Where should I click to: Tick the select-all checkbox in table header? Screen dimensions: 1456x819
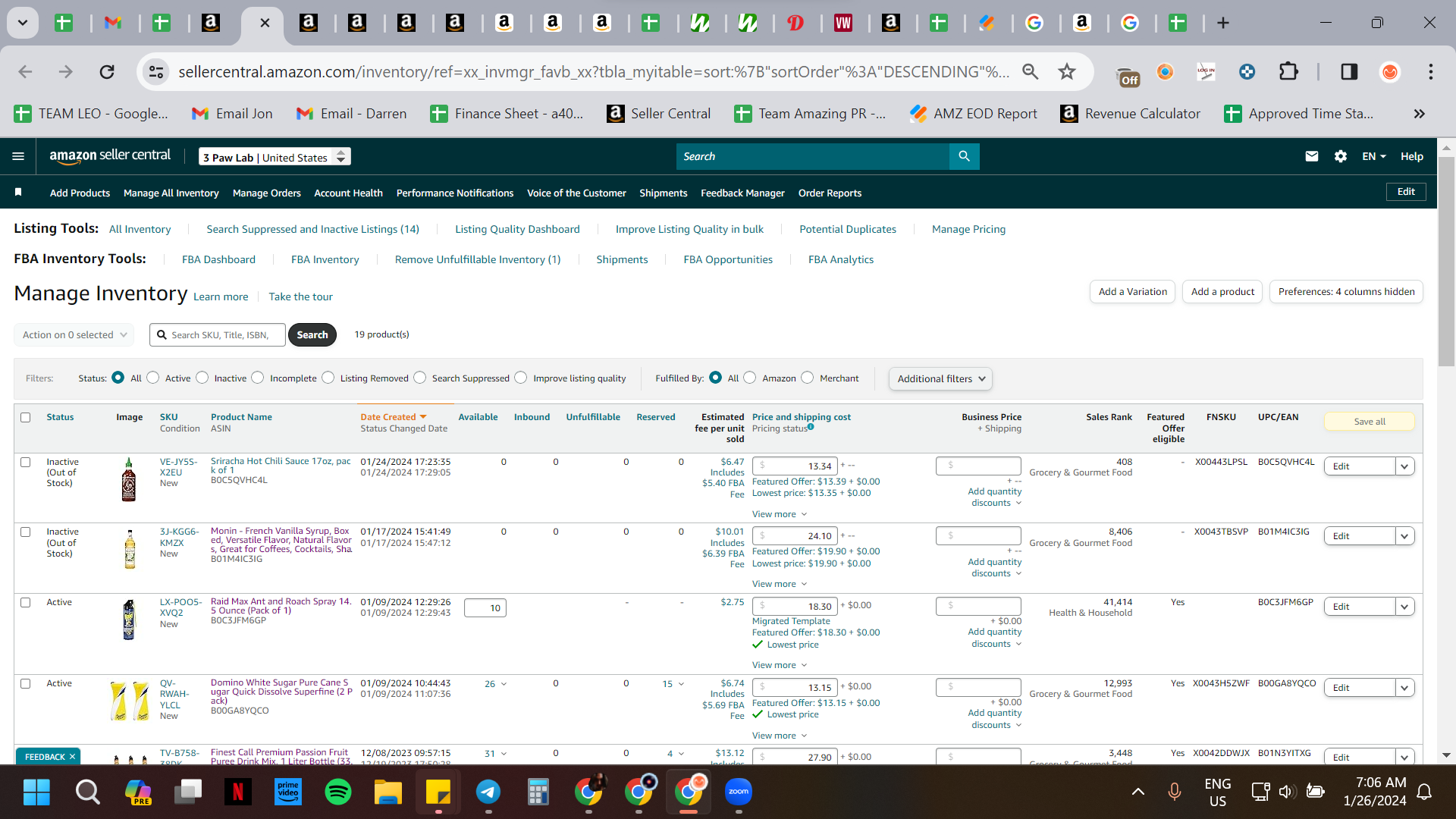pos(26,417)
